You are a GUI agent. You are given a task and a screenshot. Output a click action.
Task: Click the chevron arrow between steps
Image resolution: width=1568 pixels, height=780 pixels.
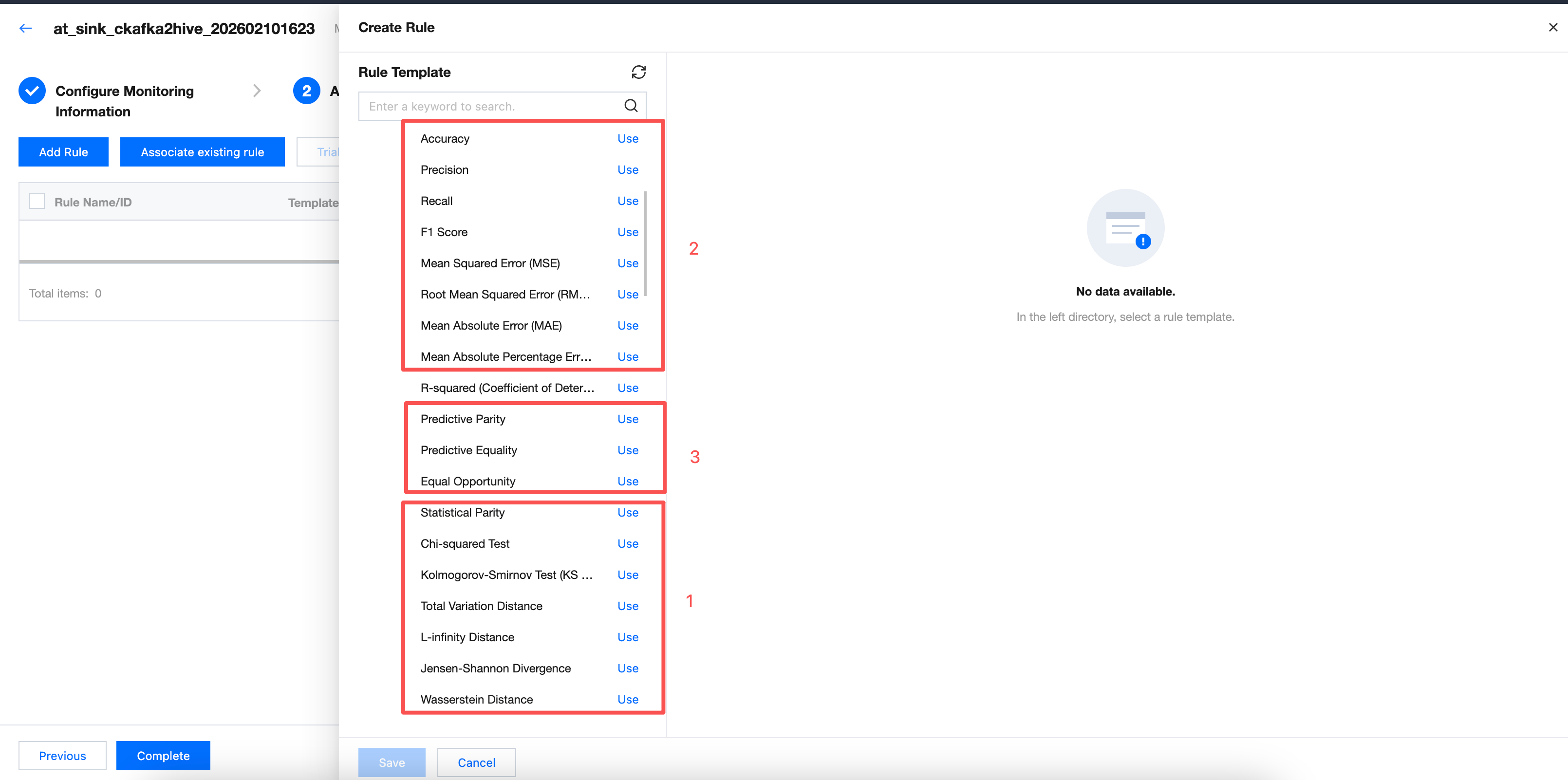pos(257,91)
